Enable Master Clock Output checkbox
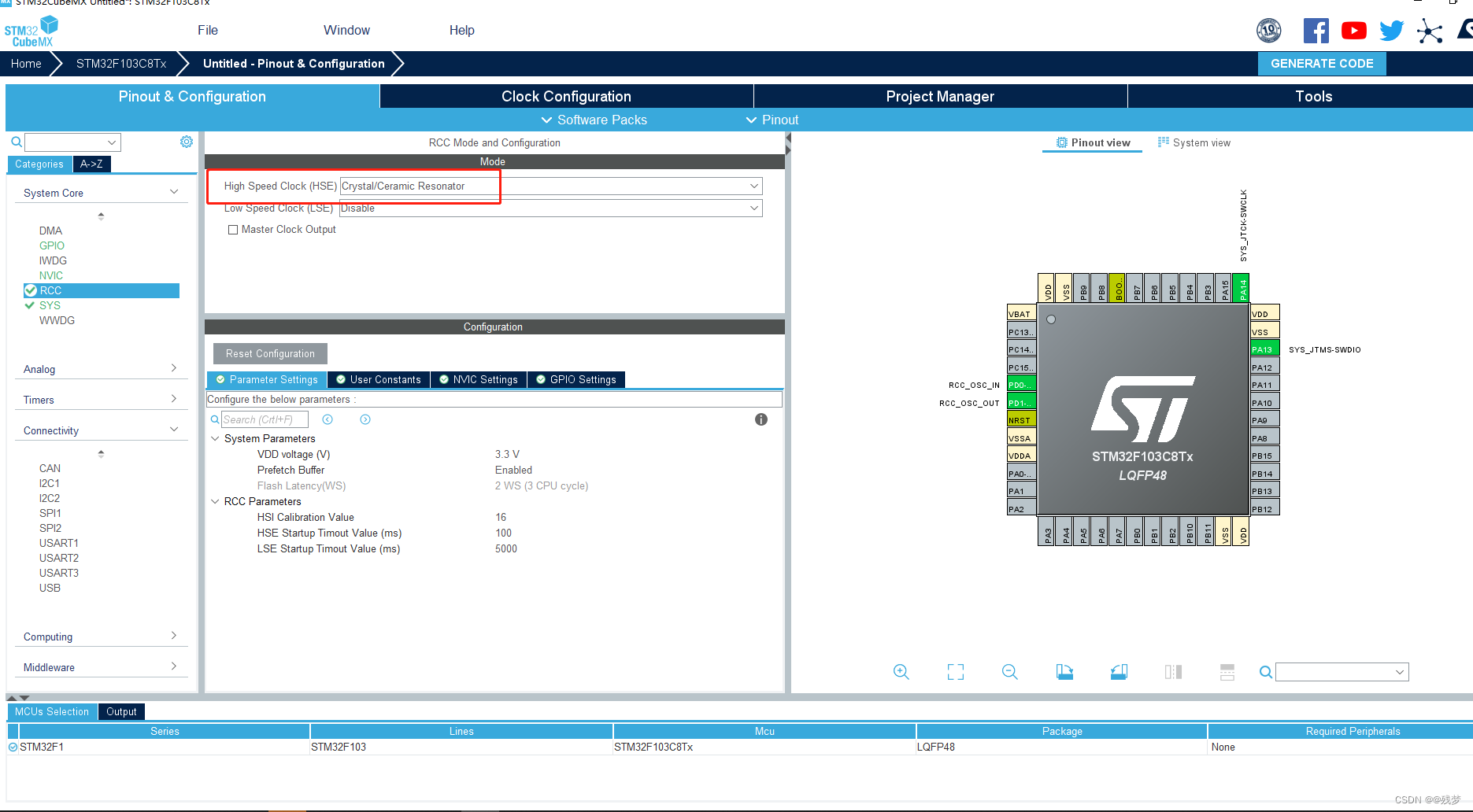Viewport: 1473px width, 812px height. tap(233, 230)
